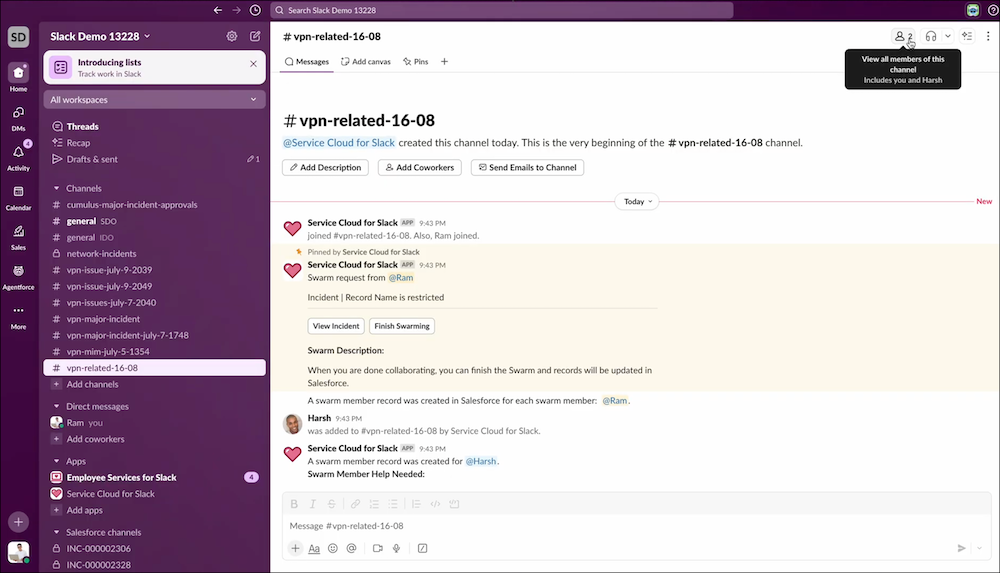Open vpn-major-incident-july-7-1748 channel
1000x573 pixels.
point(154,335)
